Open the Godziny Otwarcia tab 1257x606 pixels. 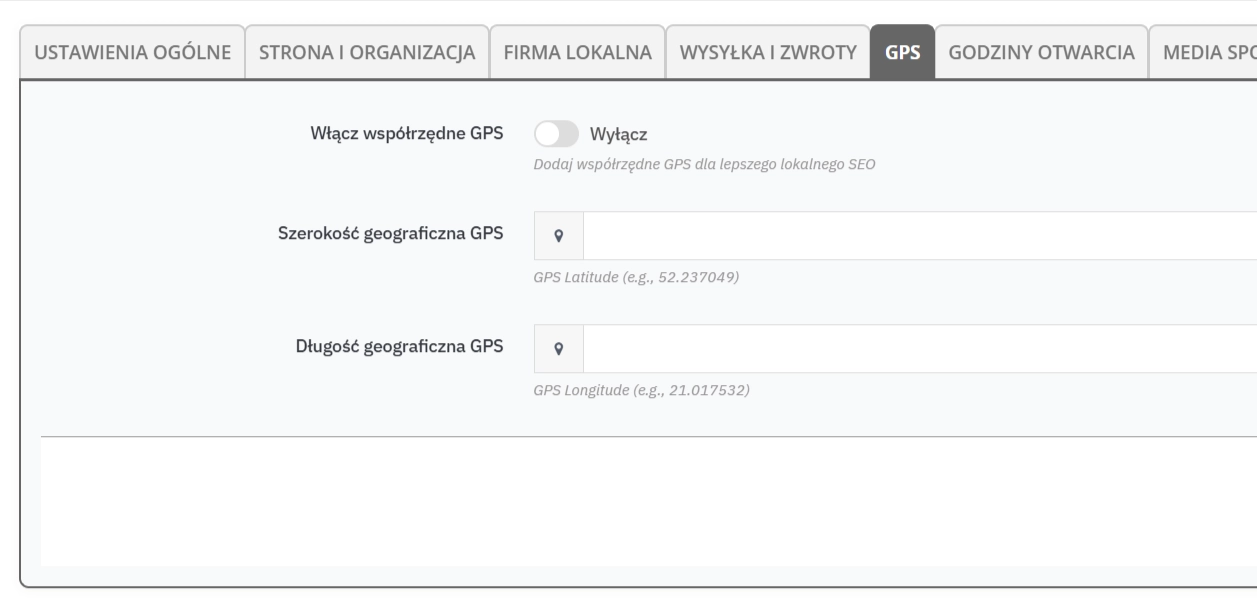(1041, 53)
